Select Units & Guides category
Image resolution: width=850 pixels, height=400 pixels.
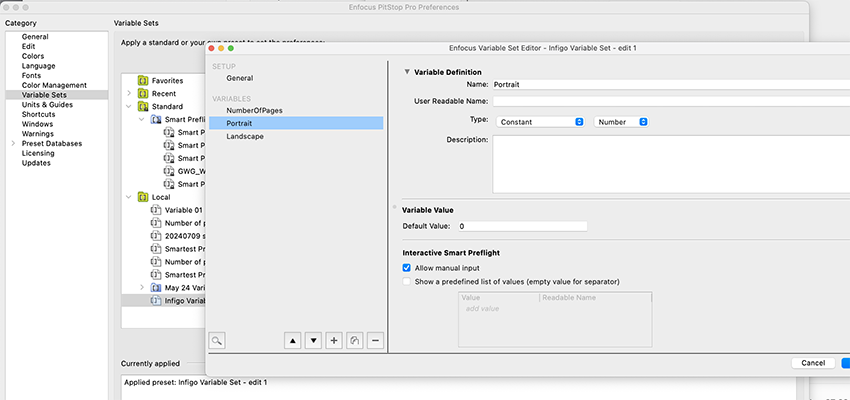47,105
